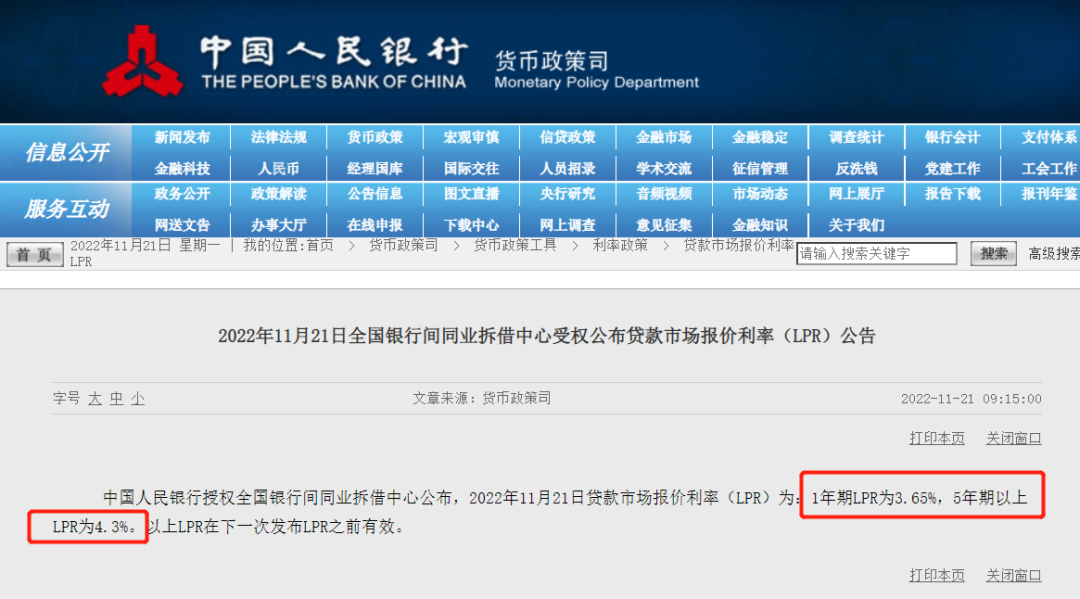The width and height of the screenshot is (1080, 599).
Task: Go to 征信管理 section
Action: pos(760,169)
